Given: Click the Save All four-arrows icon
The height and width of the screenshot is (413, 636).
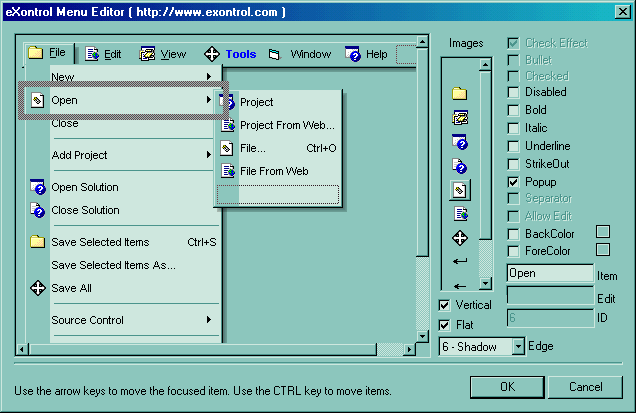Looking at the screenshot, I should click(38, 288).
